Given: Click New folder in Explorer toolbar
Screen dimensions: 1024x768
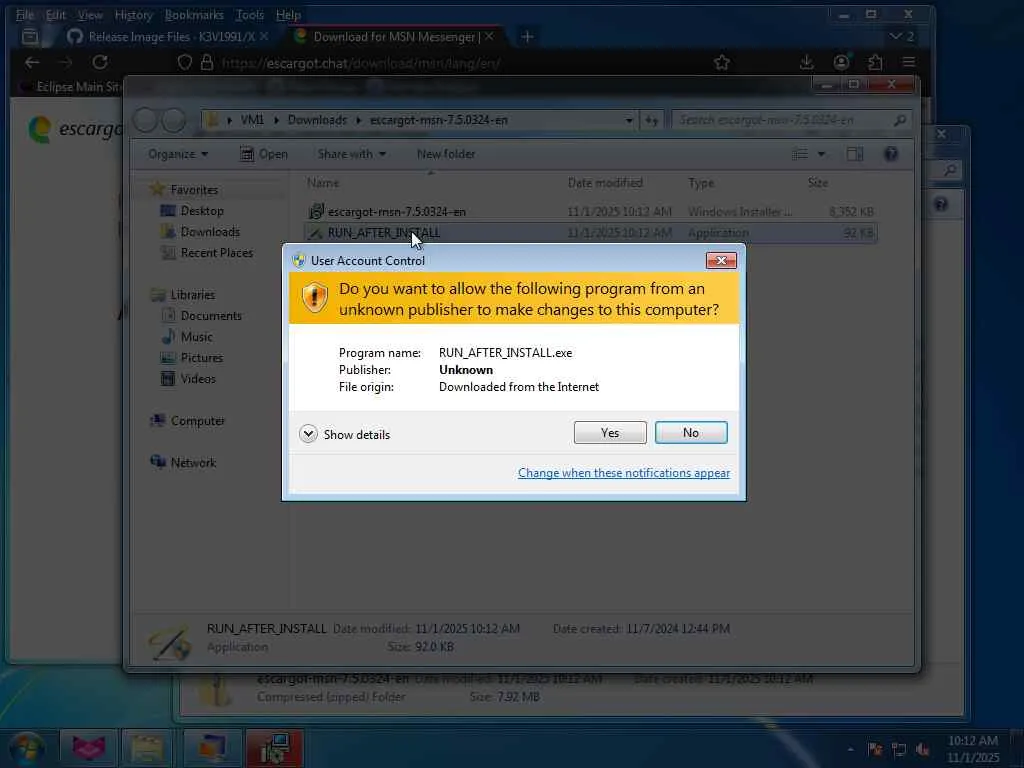Looking at the screenshot, I should pos(446,154).
